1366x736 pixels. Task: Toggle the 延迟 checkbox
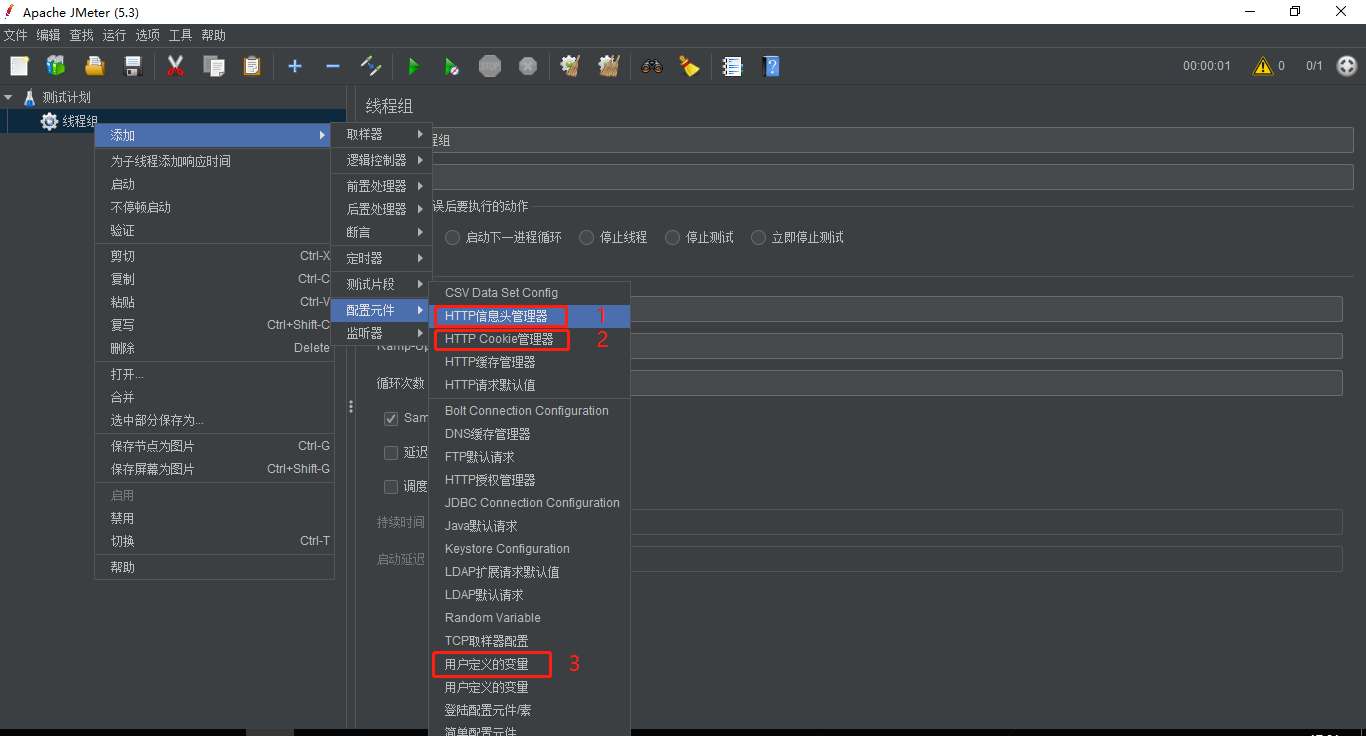[x=391, y=453]
